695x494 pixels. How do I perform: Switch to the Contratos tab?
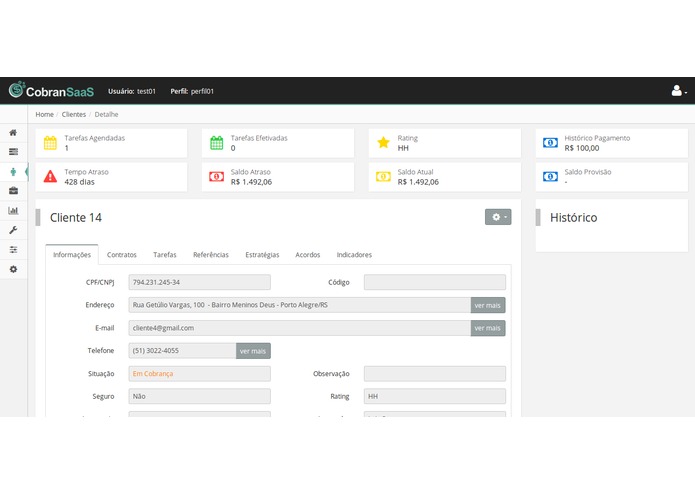(x=121, y=255)
